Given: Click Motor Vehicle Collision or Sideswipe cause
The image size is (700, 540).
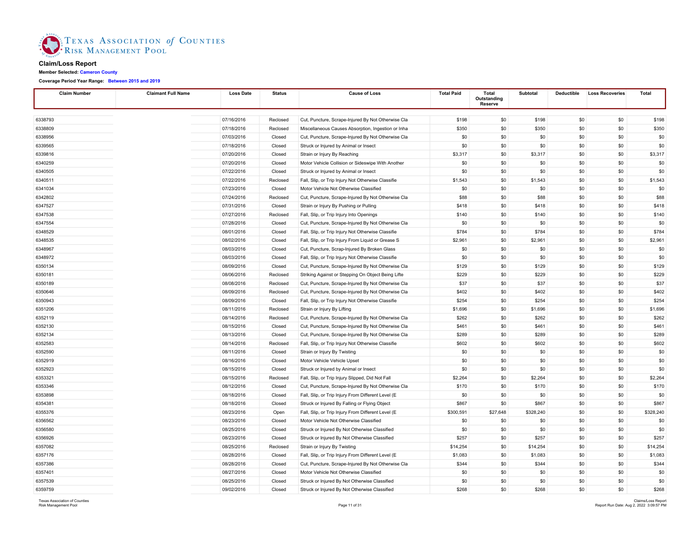Looking at the screenshot, I should (x=352, y=163).
